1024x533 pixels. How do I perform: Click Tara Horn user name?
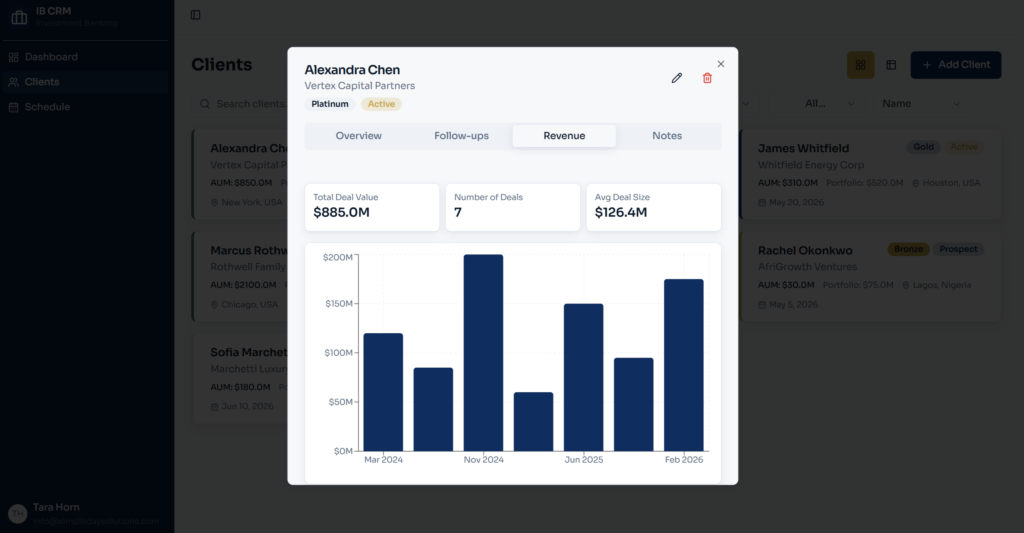(x=56, y=507)
